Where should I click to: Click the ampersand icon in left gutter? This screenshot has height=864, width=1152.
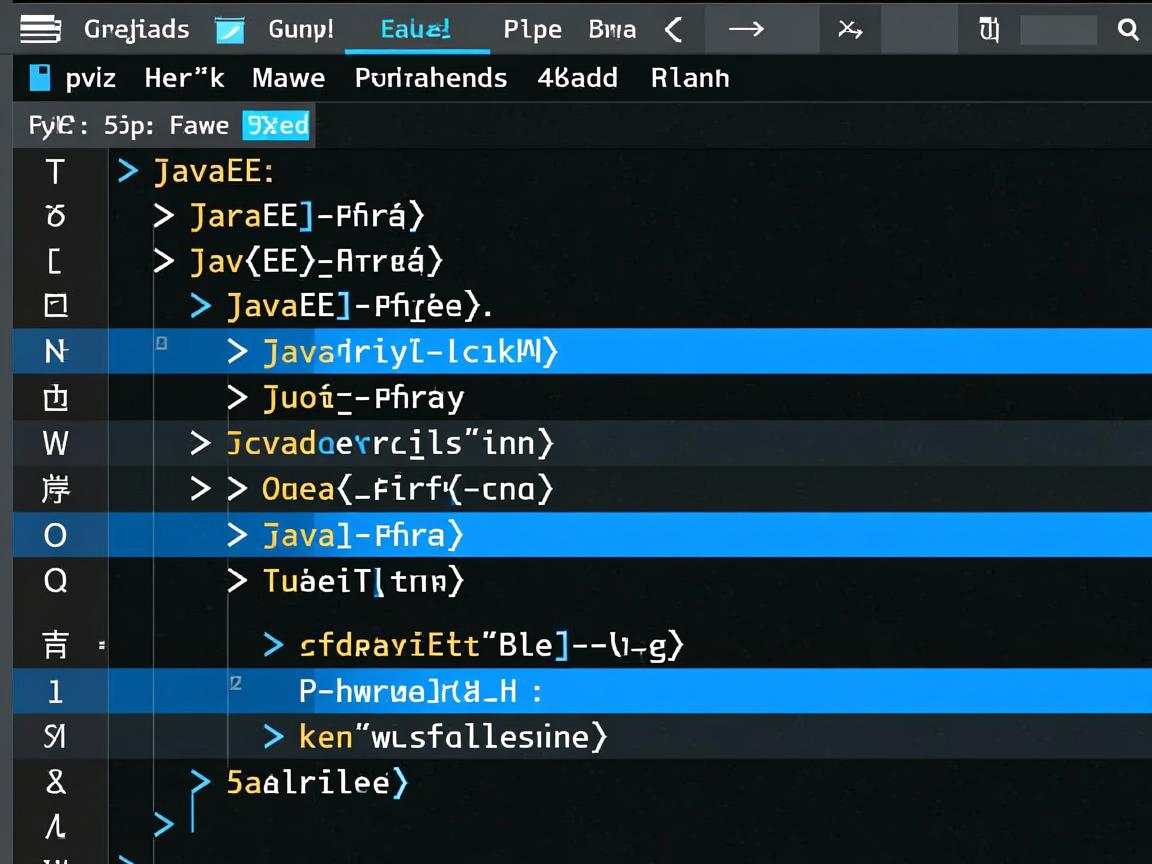(55, 782)
